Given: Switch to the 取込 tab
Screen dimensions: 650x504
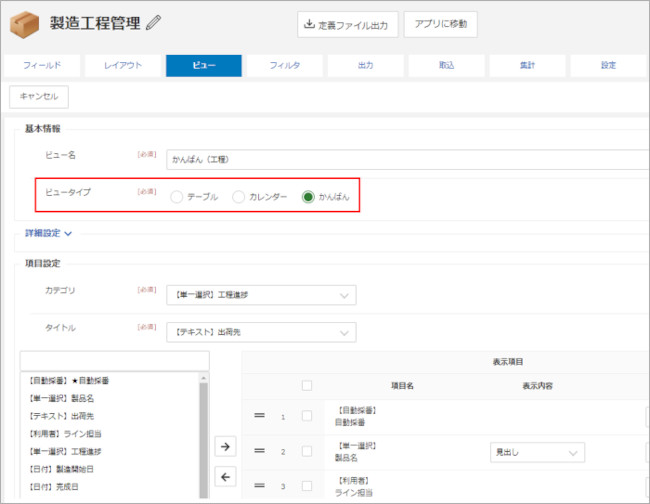Looking at the screenshot, I should pyautogui.click(x=446, y=65).
